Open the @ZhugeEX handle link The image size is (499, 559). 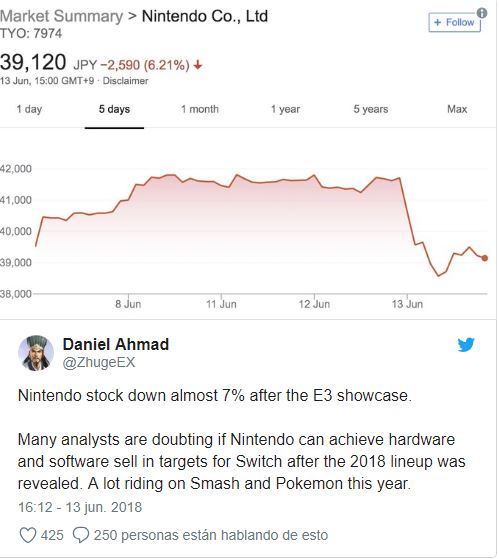[99, 362]
